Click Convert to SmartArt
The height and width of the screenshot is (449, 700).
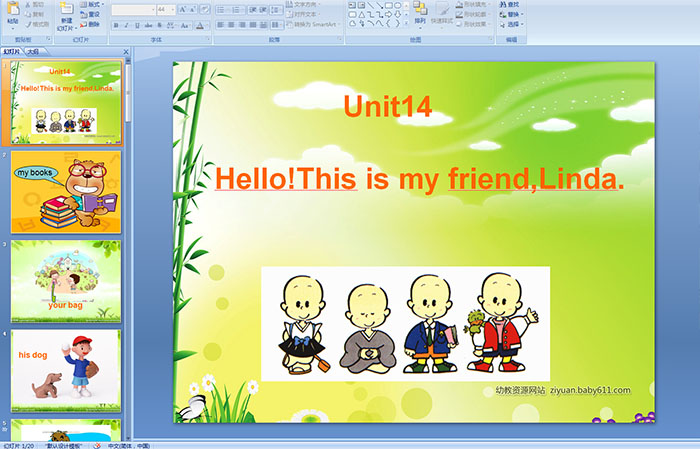(x=313, y=24)
